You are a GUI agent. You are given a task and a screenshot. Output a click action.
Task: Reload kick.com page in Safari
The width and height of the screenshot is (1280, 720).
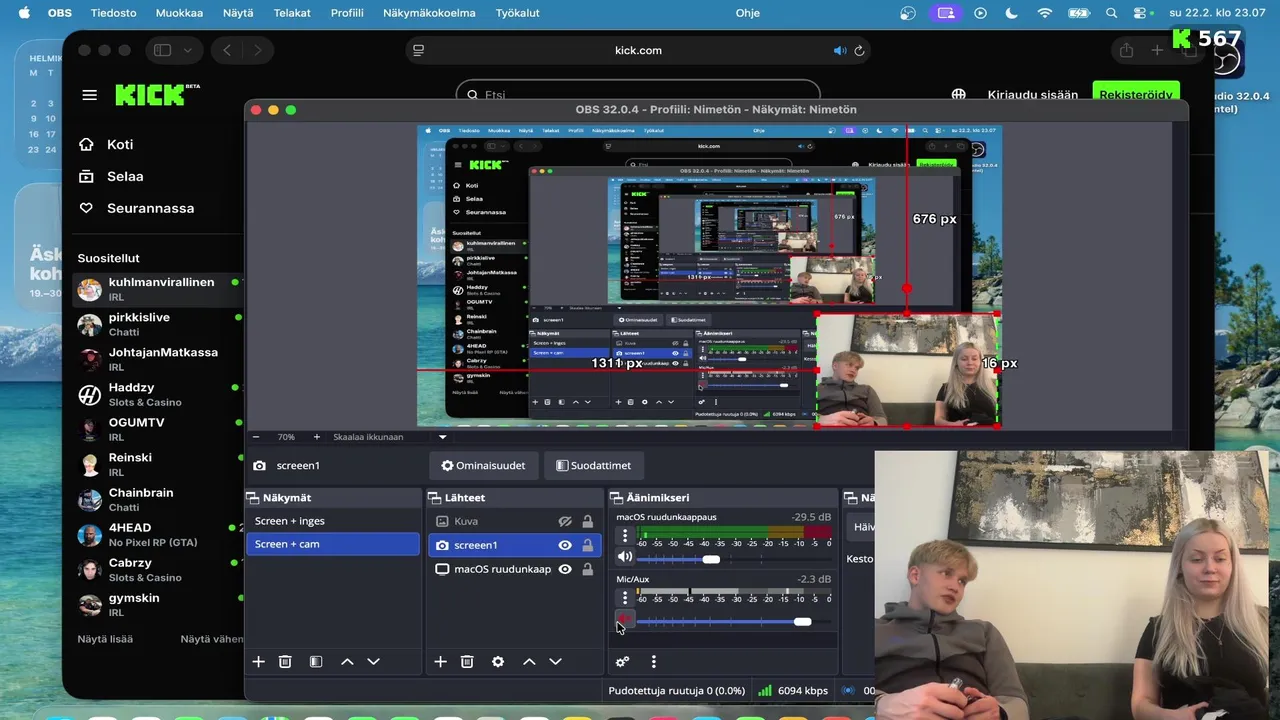[x=859, y=50]
